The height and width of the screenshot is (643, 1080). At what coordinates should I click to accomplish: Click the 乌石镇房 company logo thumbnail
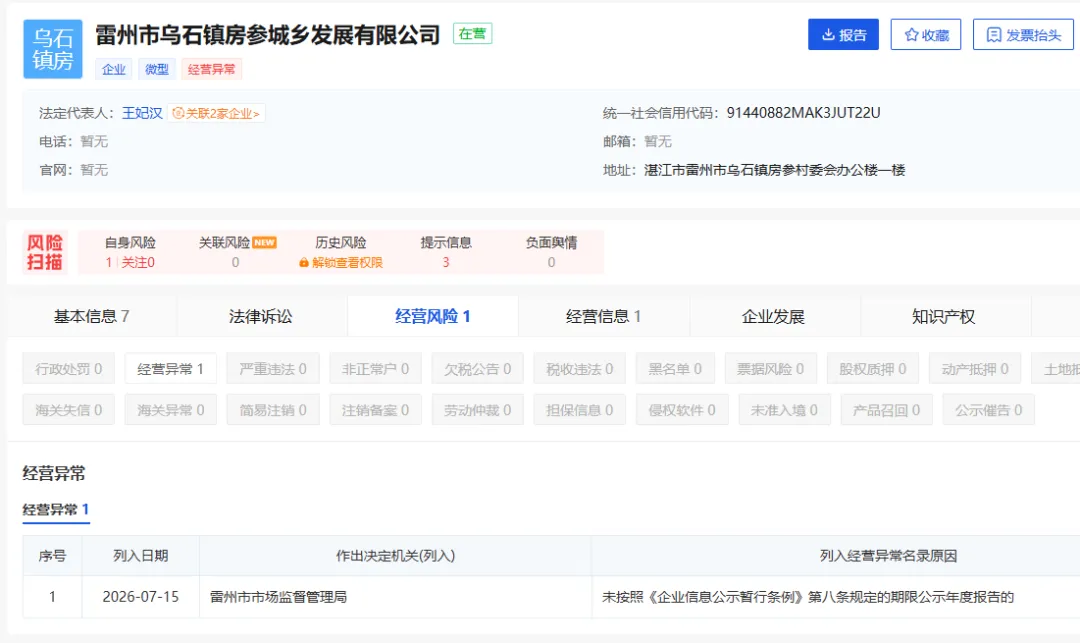tap(53, 49)
